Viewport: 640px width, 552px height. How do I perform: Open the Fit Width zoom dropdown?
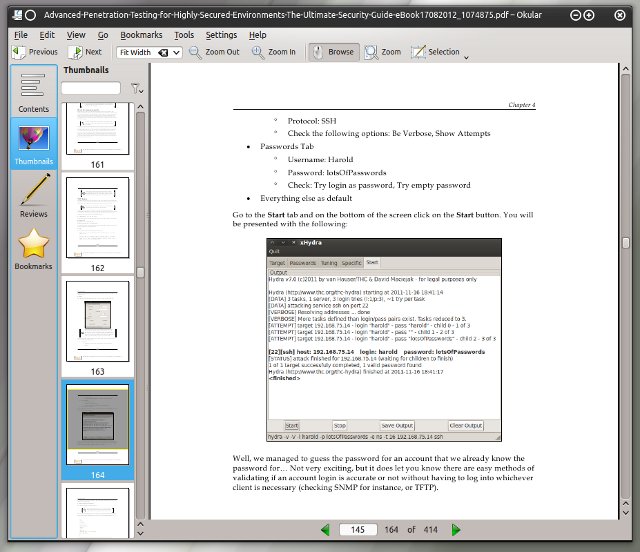pos(150,52)
